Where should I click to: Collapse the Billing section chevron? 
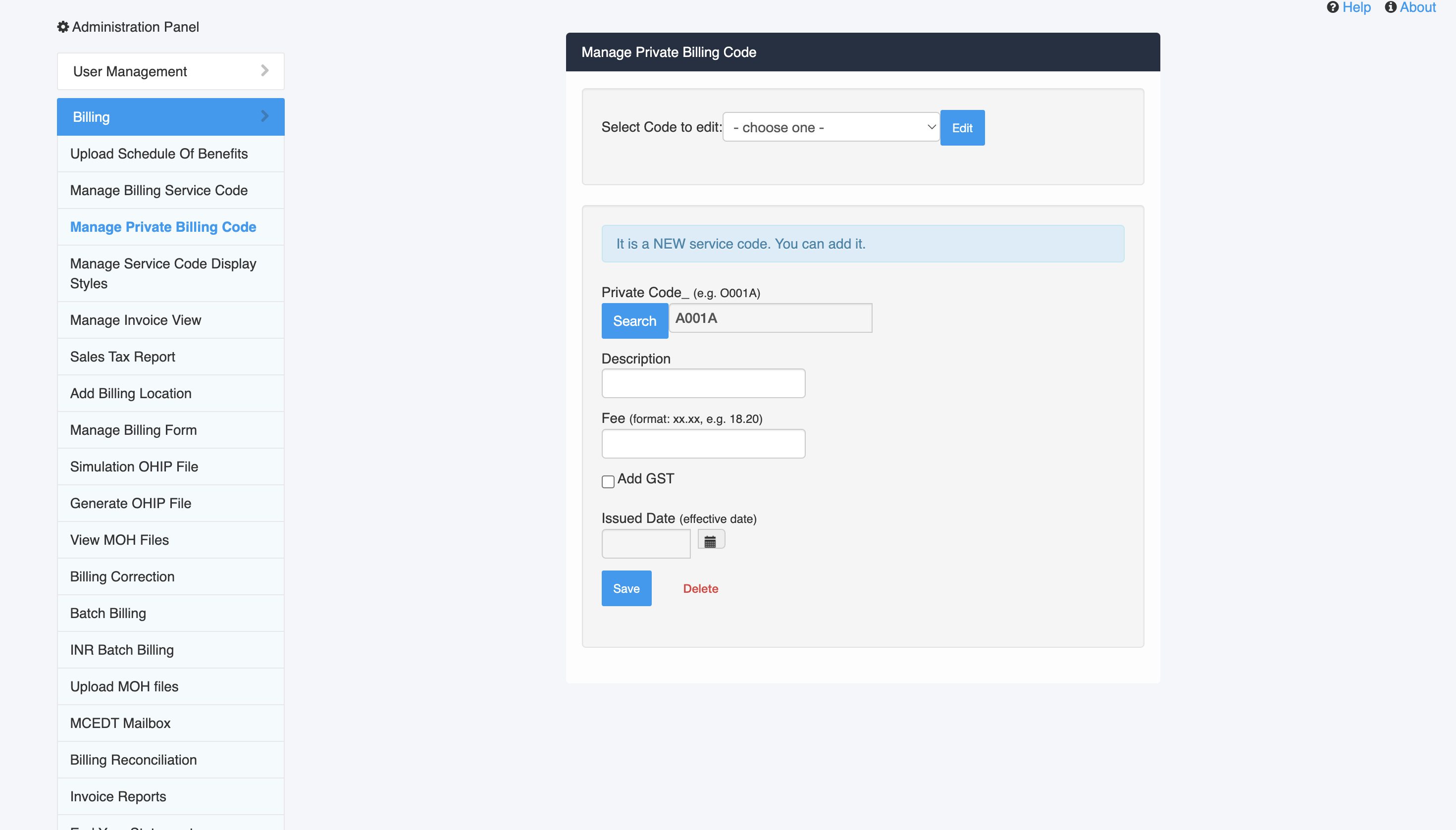click(x=264, y=116)
